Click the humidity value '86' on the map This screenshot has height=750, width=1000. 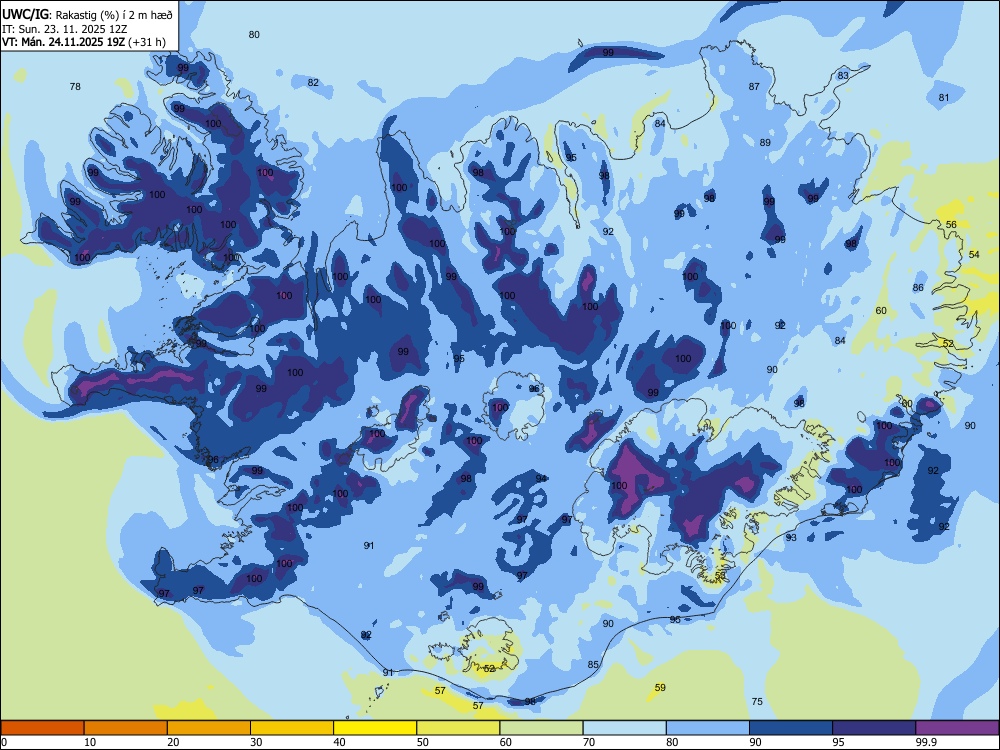(x=918, y=288)
